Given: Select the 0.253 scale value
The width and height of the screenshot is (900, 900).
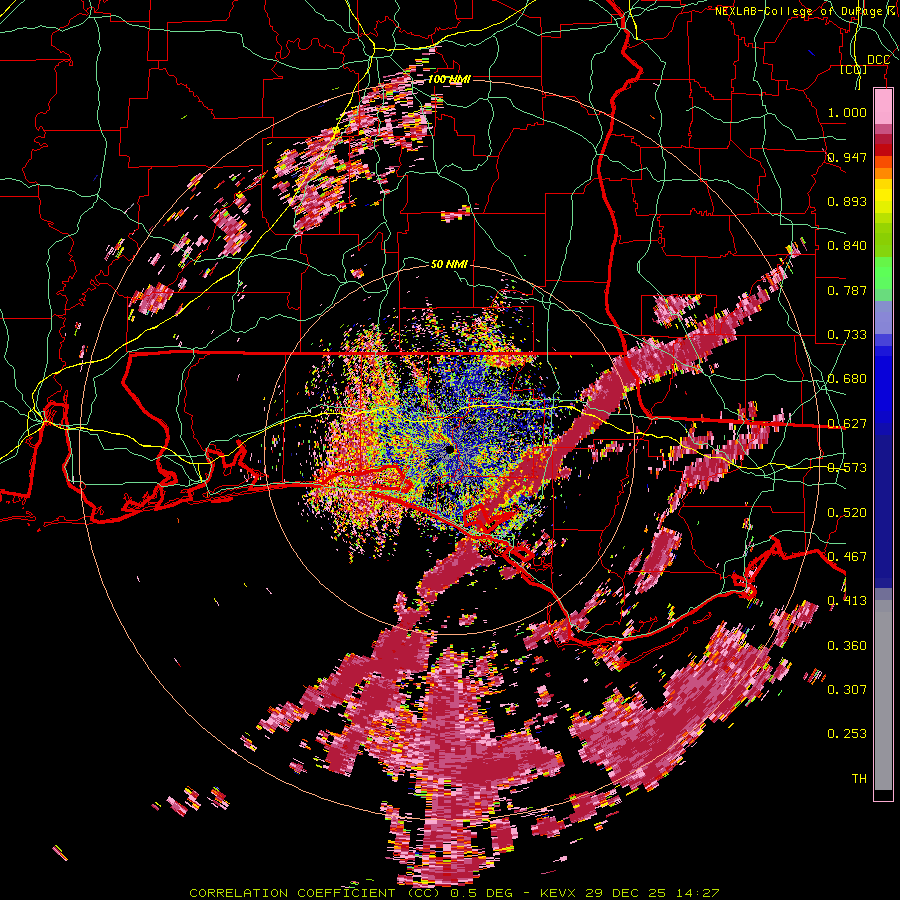Looking at the screenshot, I should [847, 734].
